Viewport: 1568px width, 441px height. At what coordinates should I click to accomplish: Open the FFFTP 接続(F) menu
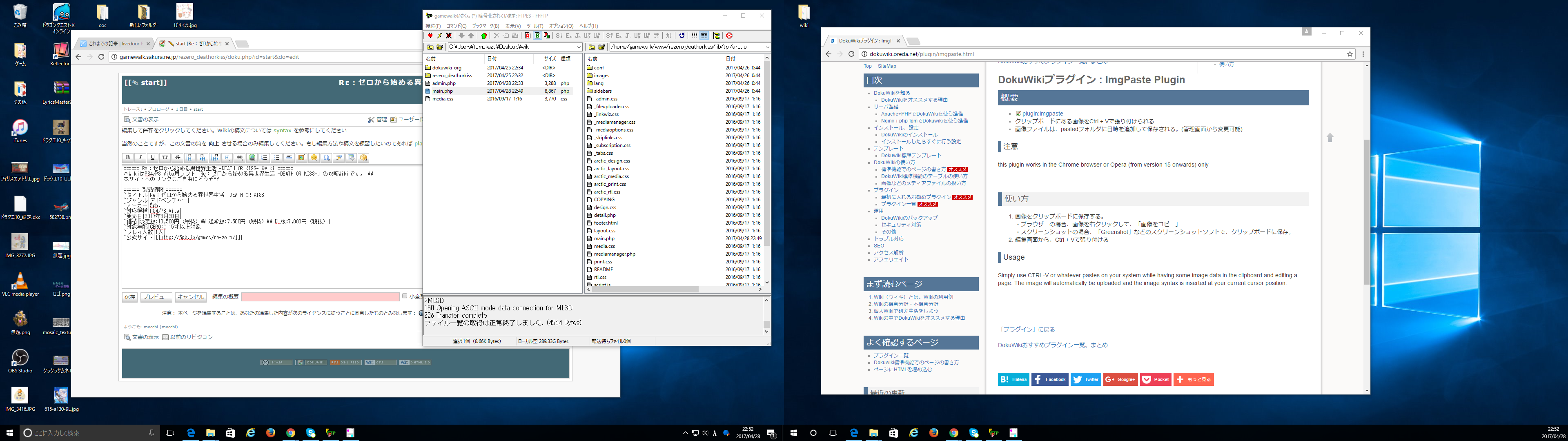point(433,26)
